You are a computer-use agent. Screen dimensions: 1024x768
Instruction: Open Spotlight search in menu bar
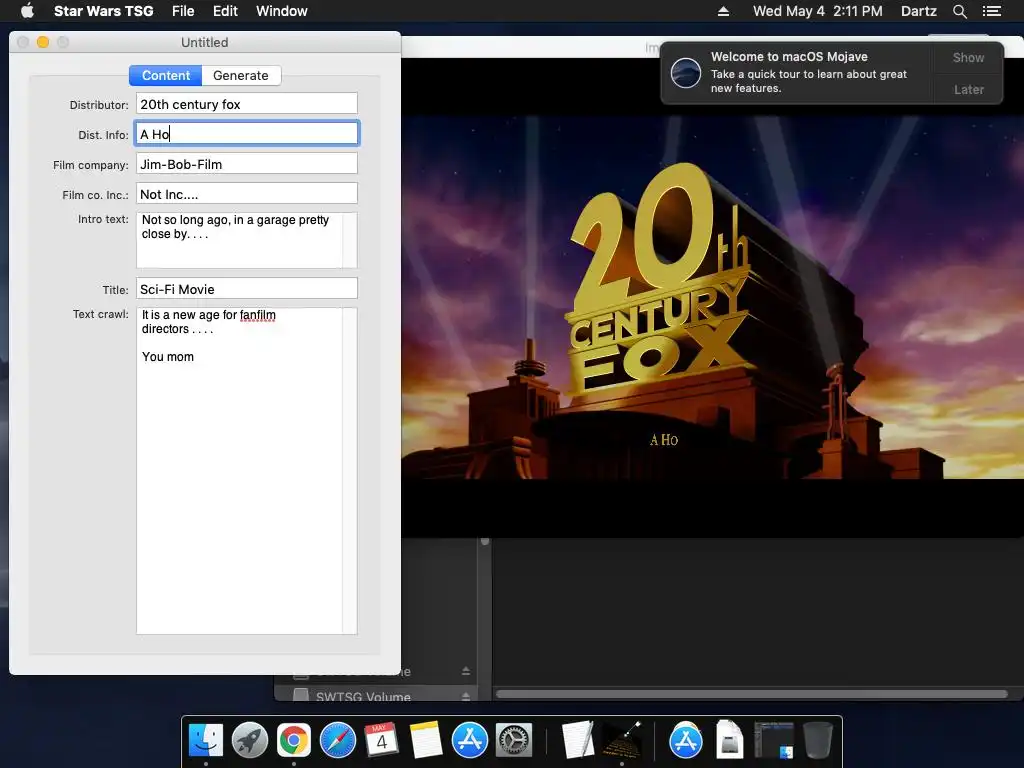pos(959,11)
